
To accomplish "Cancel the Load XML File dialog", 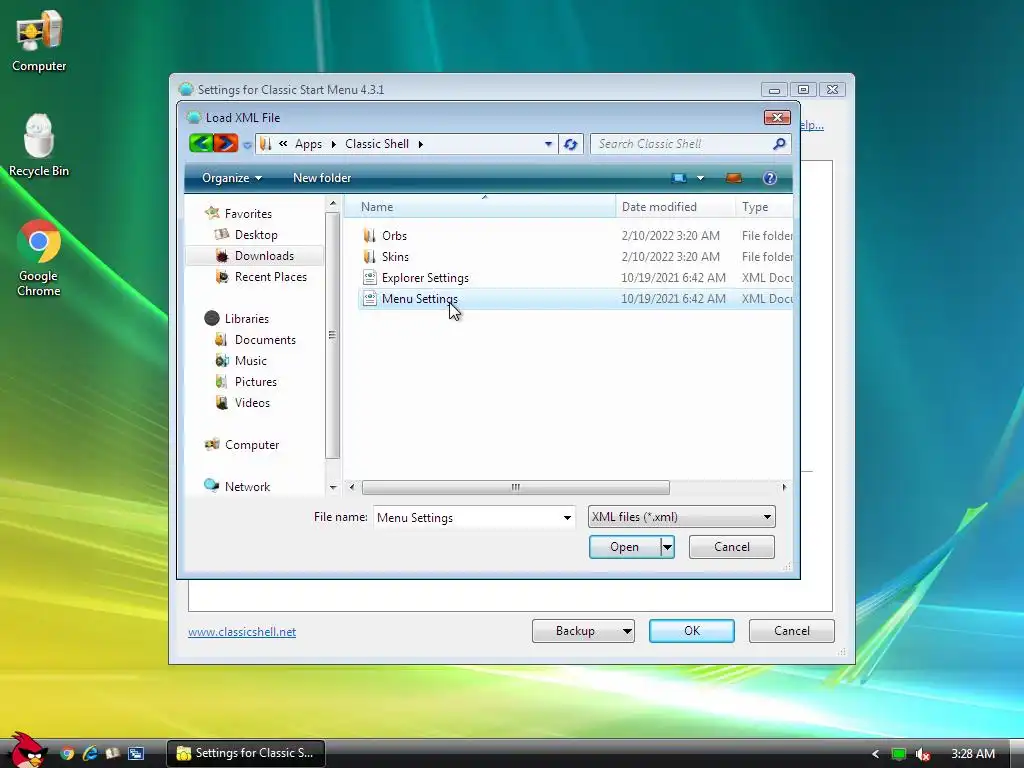I will 731,547.
